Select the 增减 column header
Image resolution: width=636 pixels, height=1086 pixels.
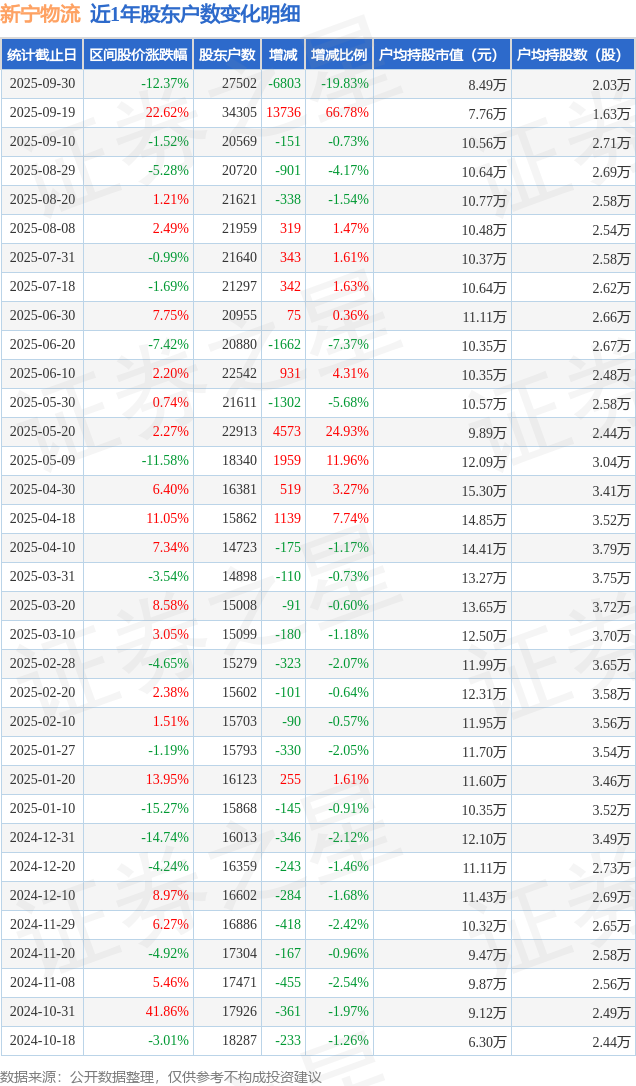pos(283,55)
